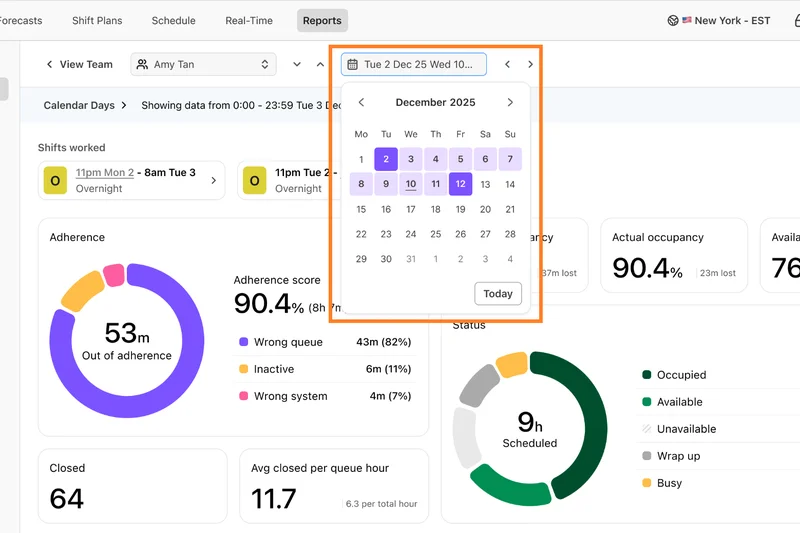Viewport: 800px width, 533px height.
Task: Click the timezone globe icon
Action: [x=672, y=20]
